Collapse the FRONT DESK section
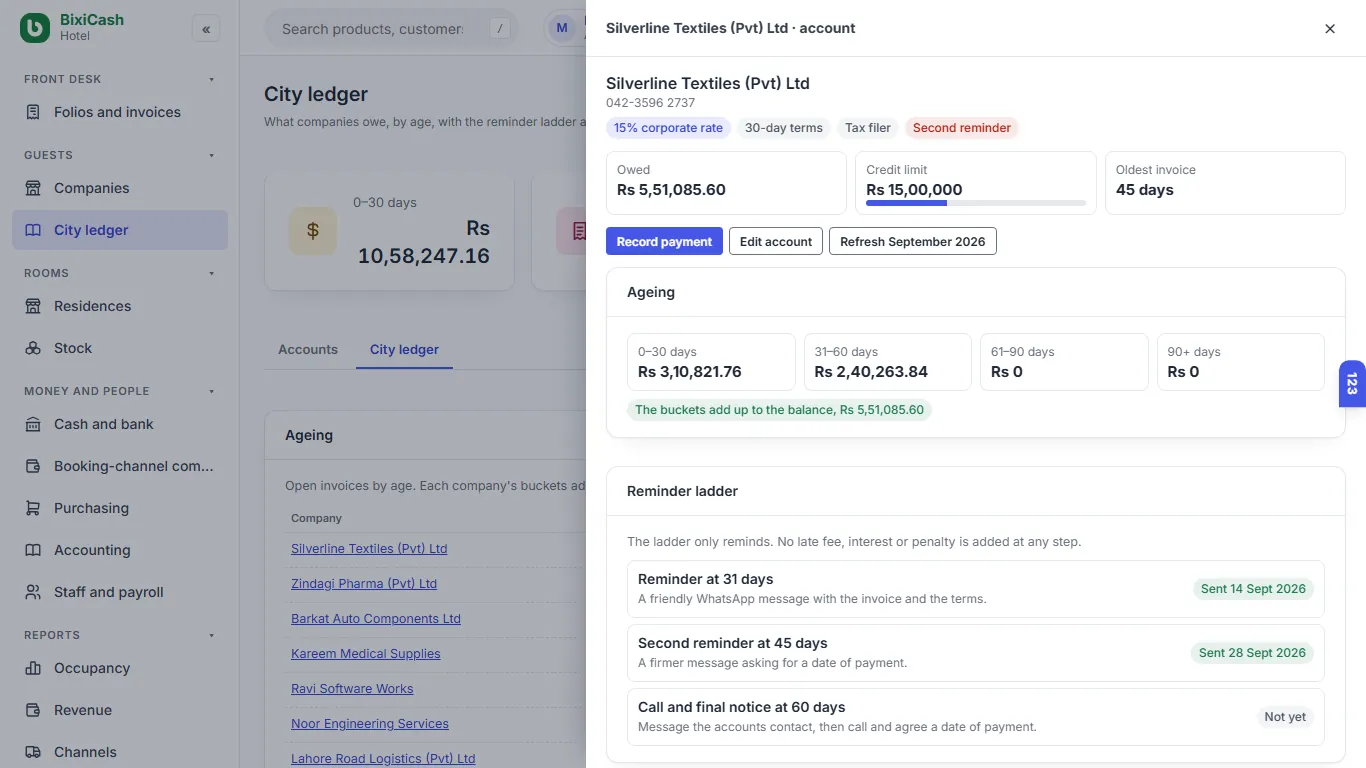 (211, 79)
